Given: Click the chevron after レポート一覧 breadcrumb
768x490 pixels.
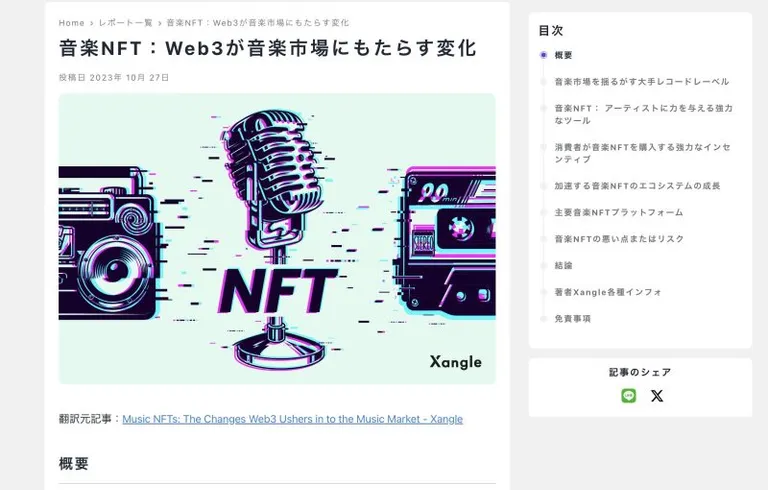Looking at the screenshot, I should (160, 23).
